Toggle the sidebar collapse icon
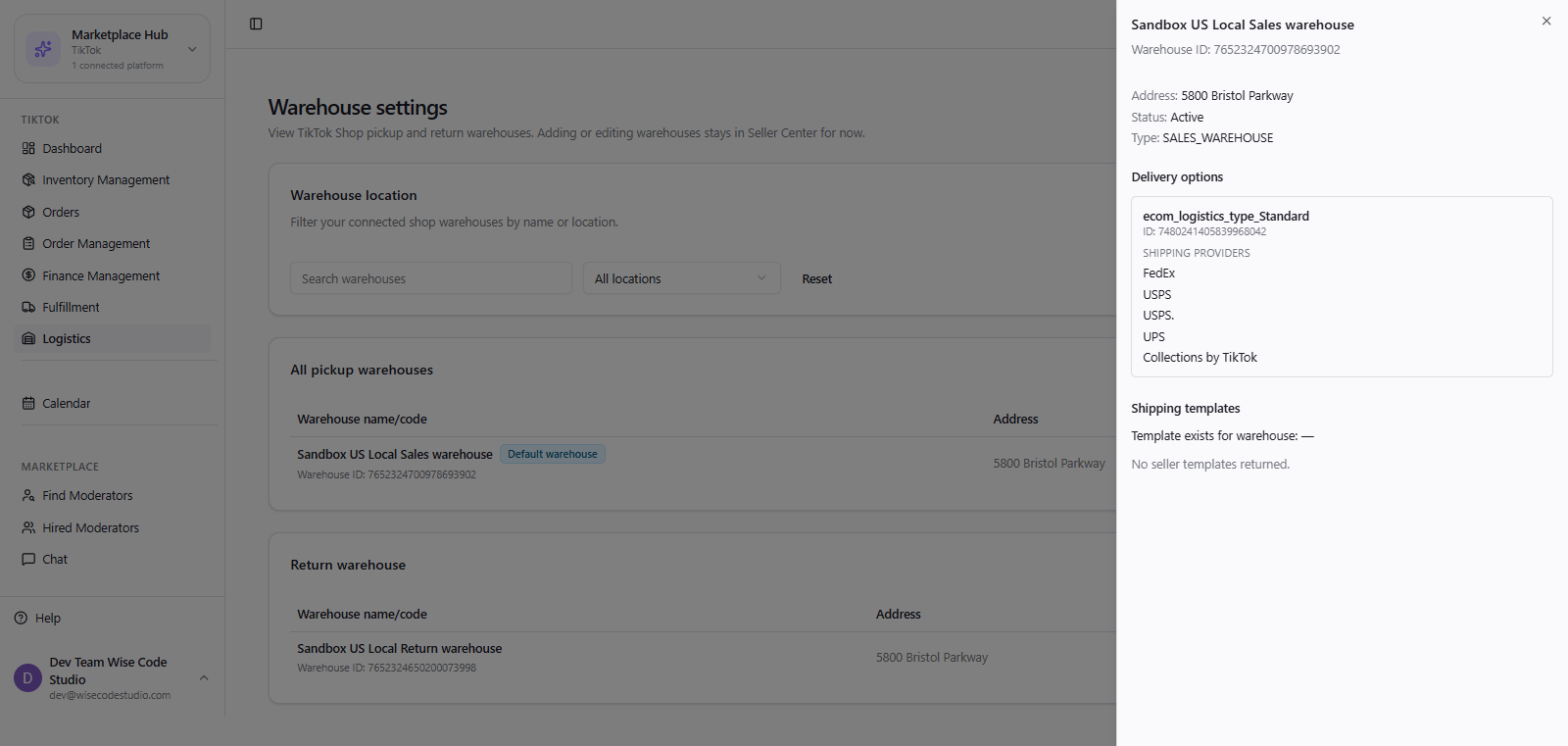This screenshot has height=746, width=1568. point(256,24)
